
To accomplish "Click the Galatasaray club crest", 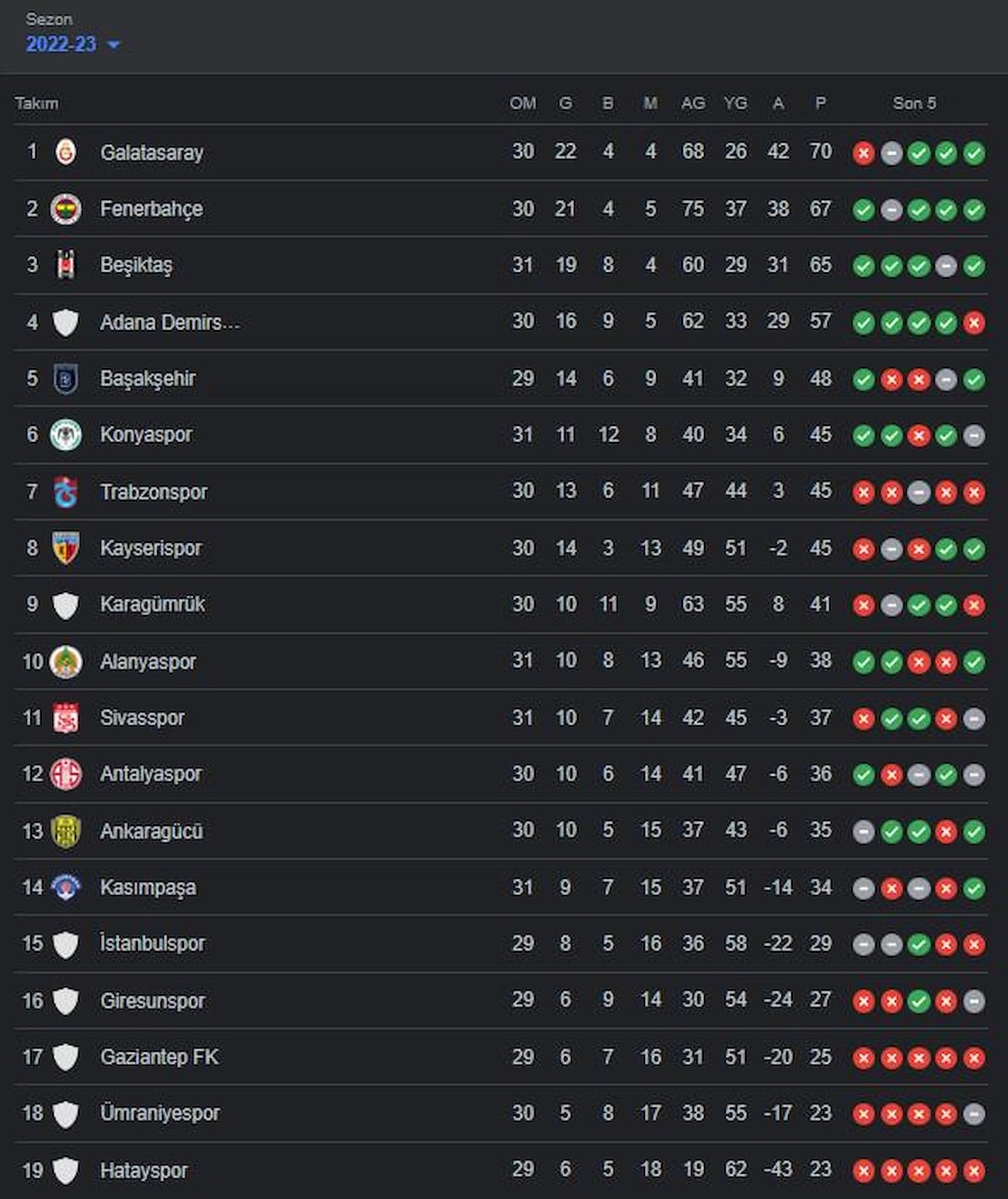I will pyautogui.click(x=66, y=152).
